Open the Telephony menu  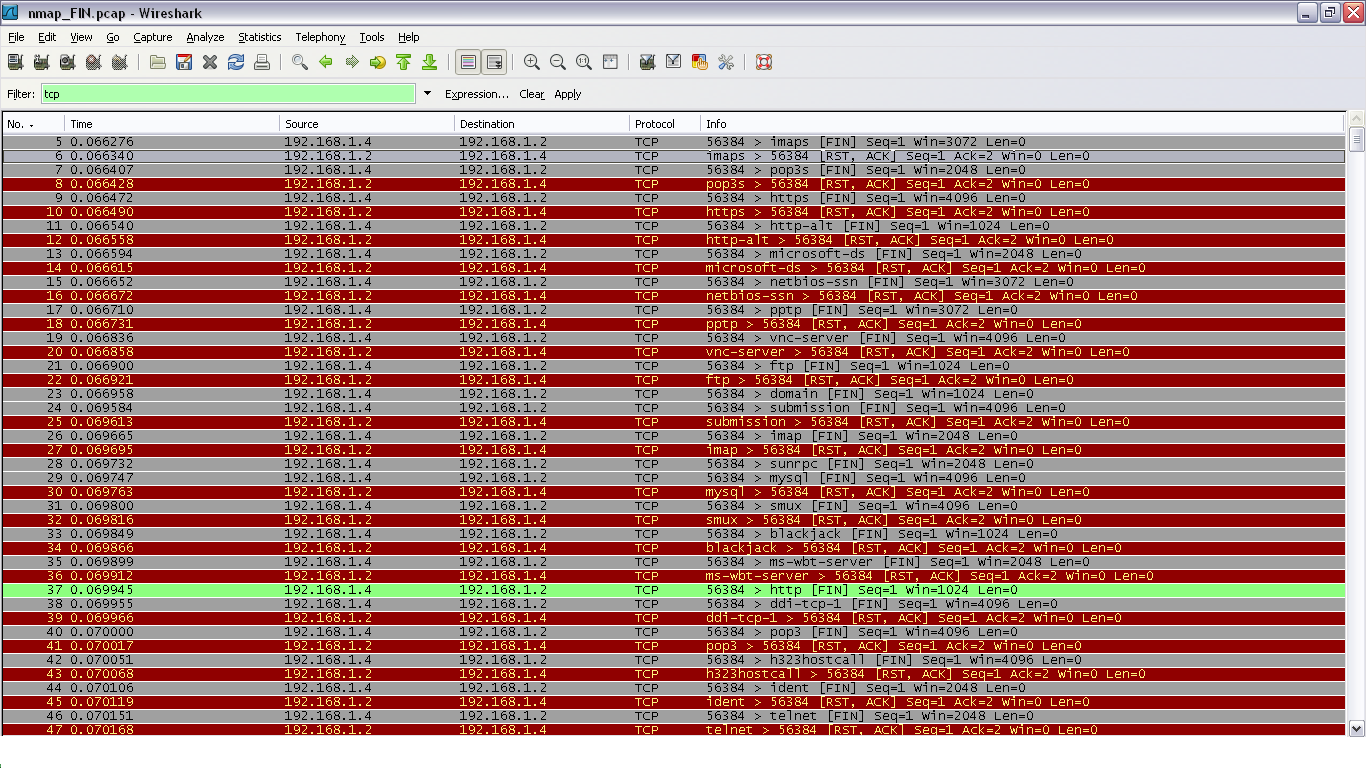point(320,37)
